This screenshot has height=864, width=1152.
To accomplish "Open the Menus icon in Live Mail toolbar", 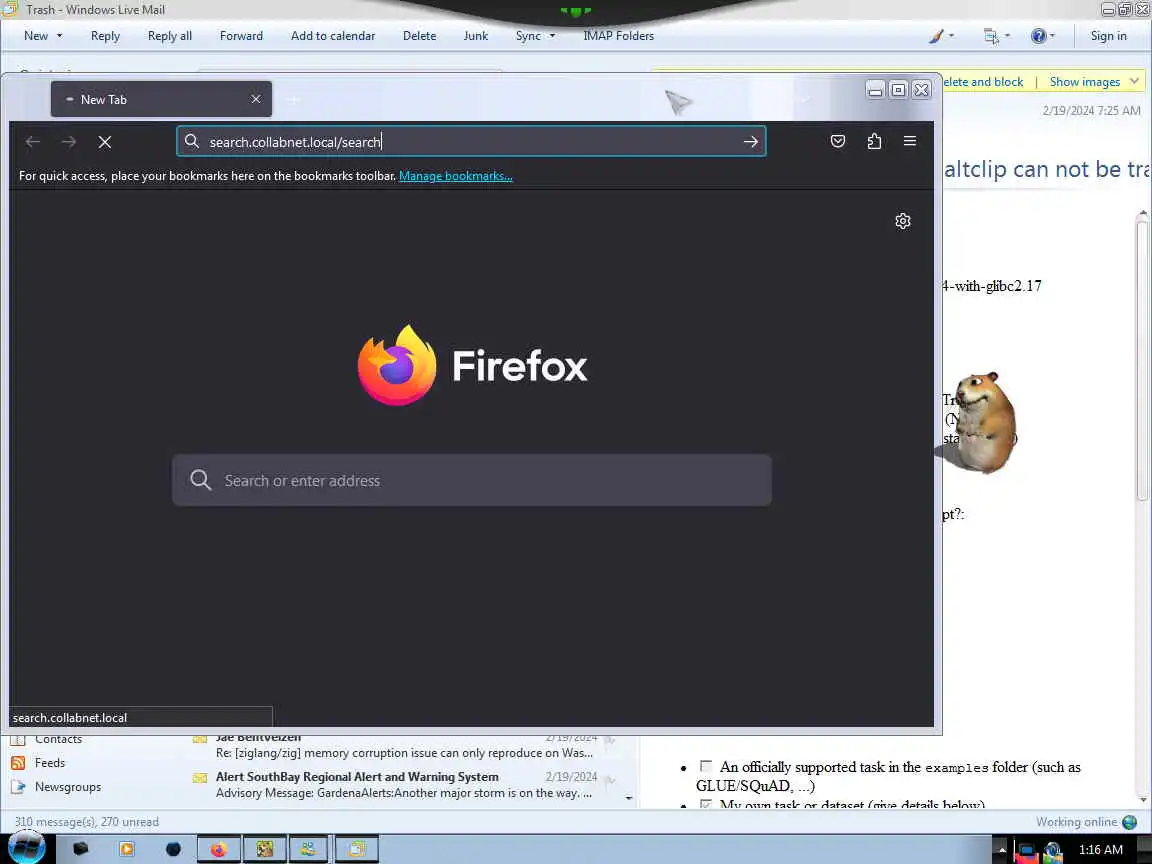I will click(x=991, y=35).
